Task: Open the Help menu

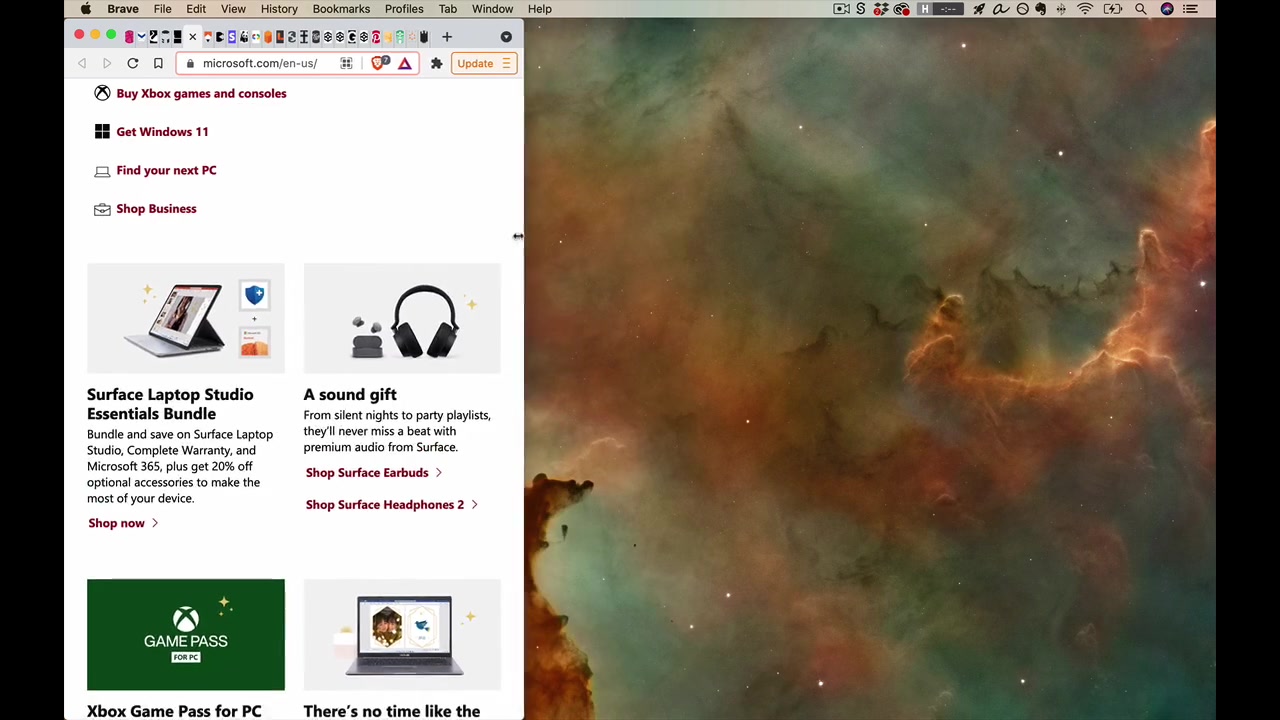Action: [540, 9]
